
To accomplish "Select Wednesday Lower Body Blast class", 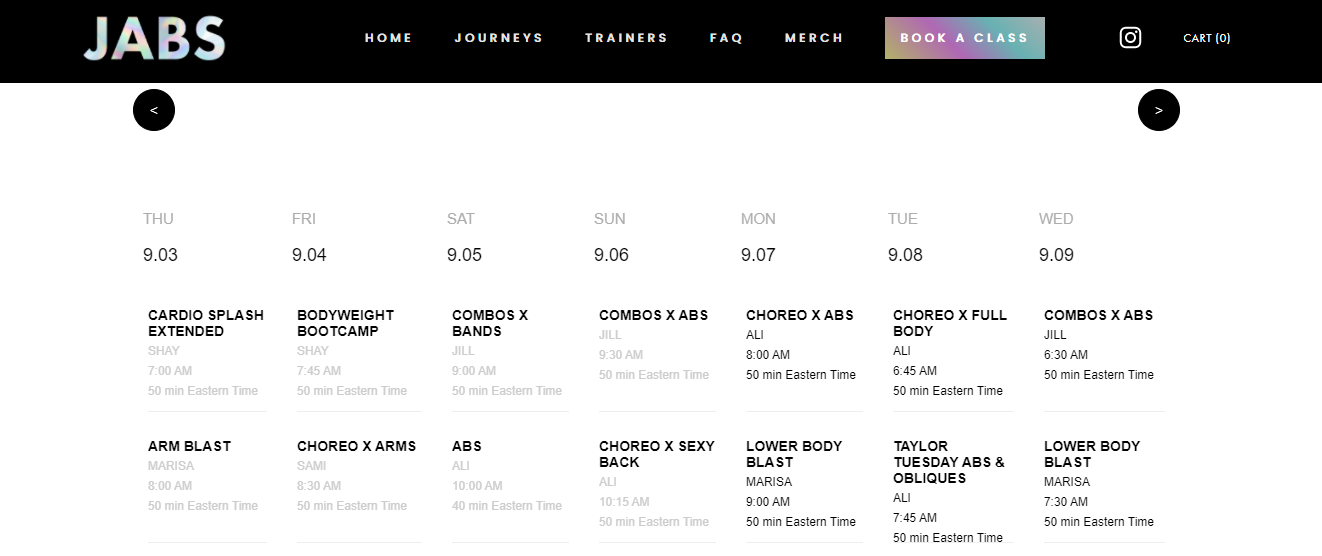I will pos(1092,454).
